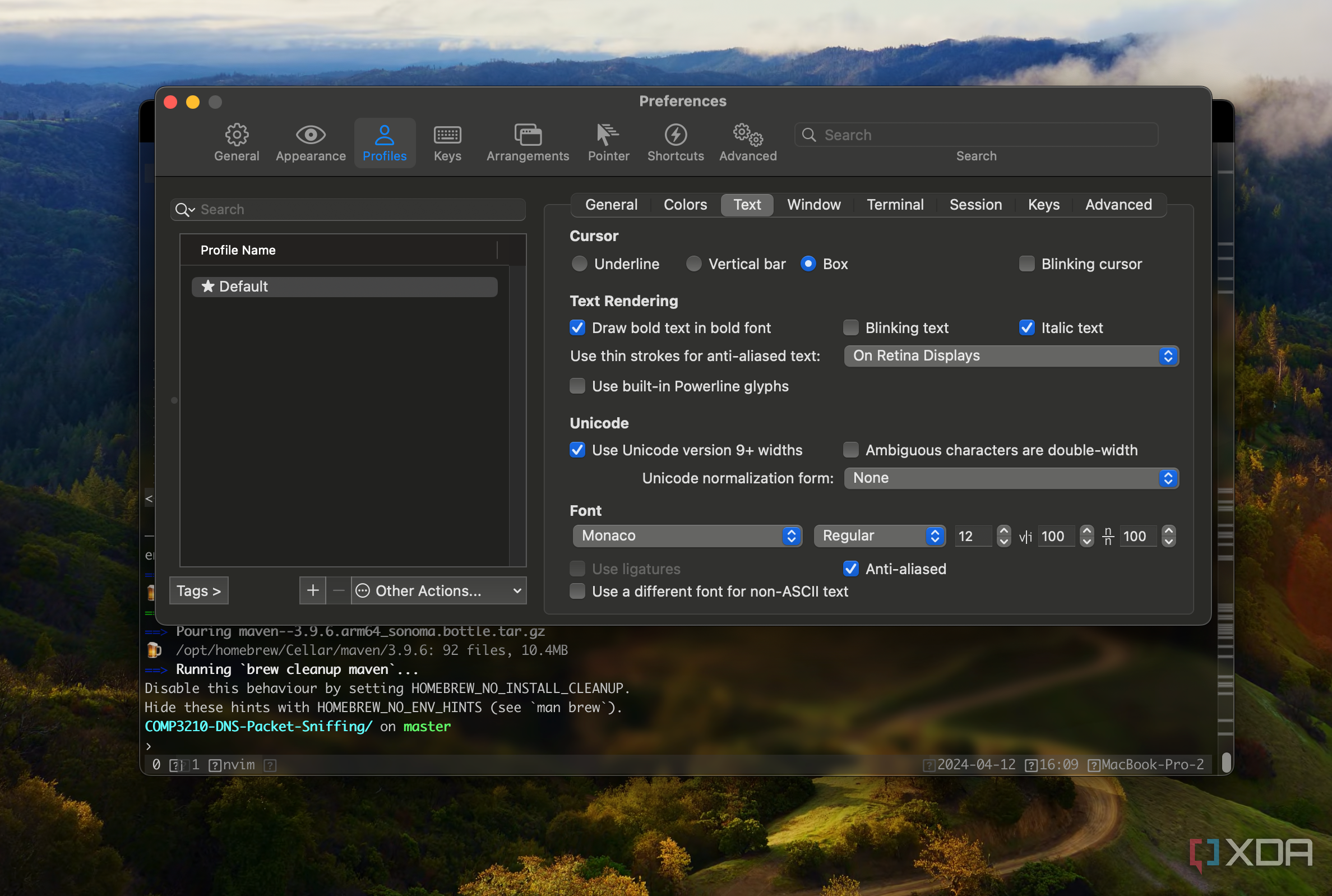Click COMP3210-DNS-Packet-Sniffing/ path in terminal

coord(259,727)
